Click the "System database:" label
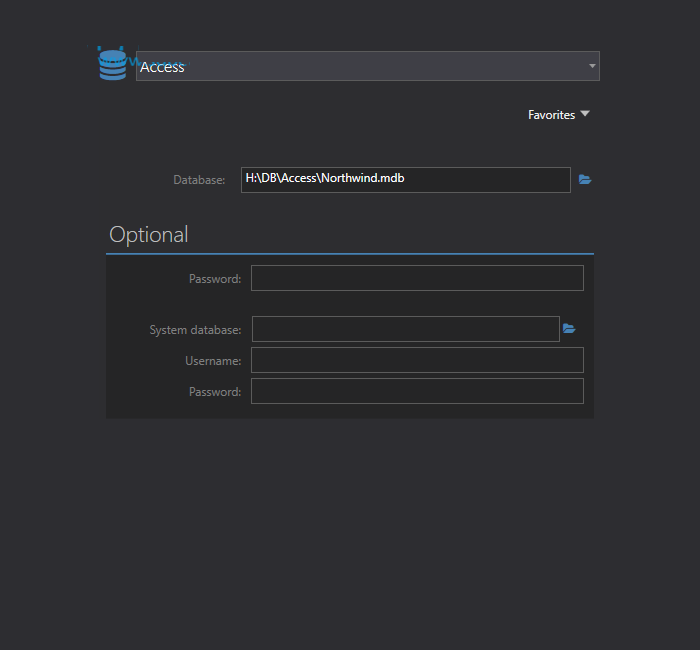Viewport: 700px width, 650px height. pyautogui.click(x=195, y=330)
